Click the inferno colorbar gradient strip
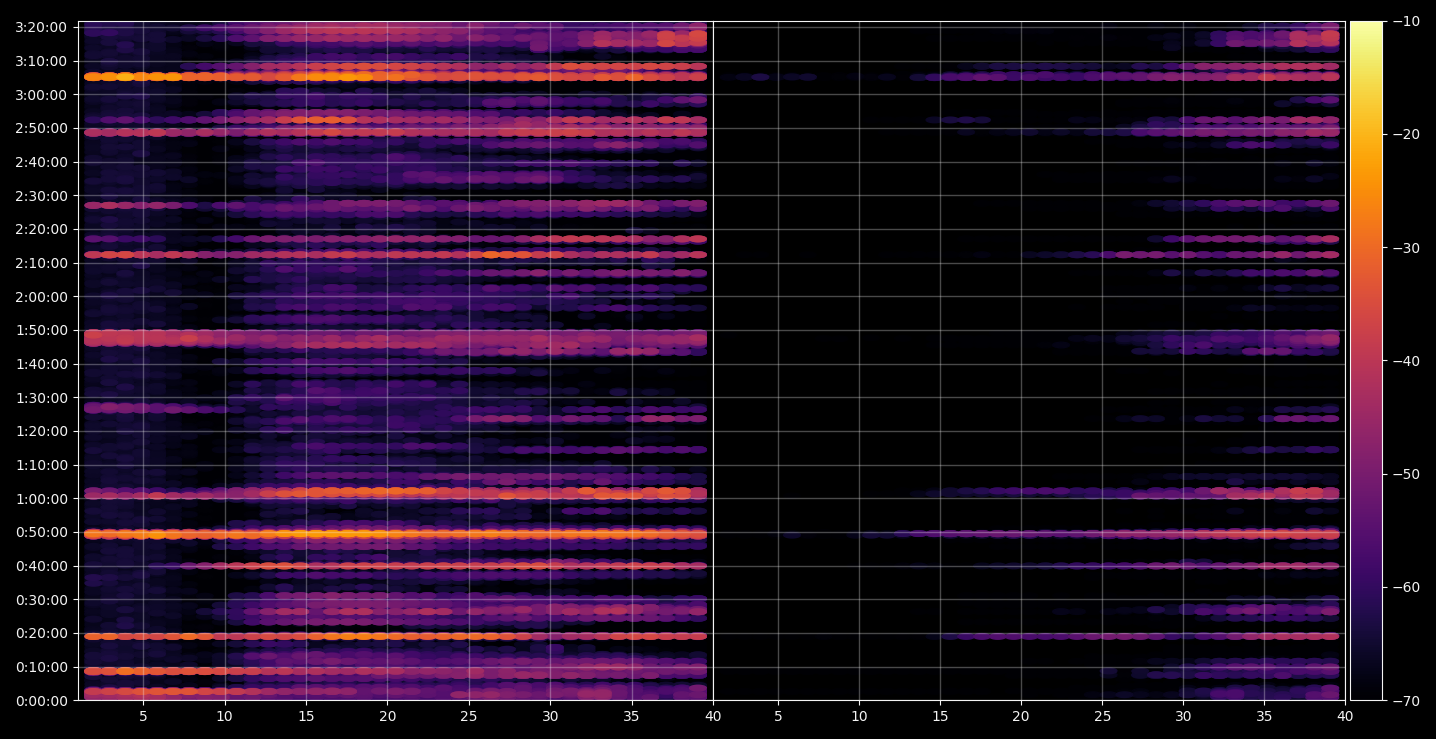 (1366, 361)
